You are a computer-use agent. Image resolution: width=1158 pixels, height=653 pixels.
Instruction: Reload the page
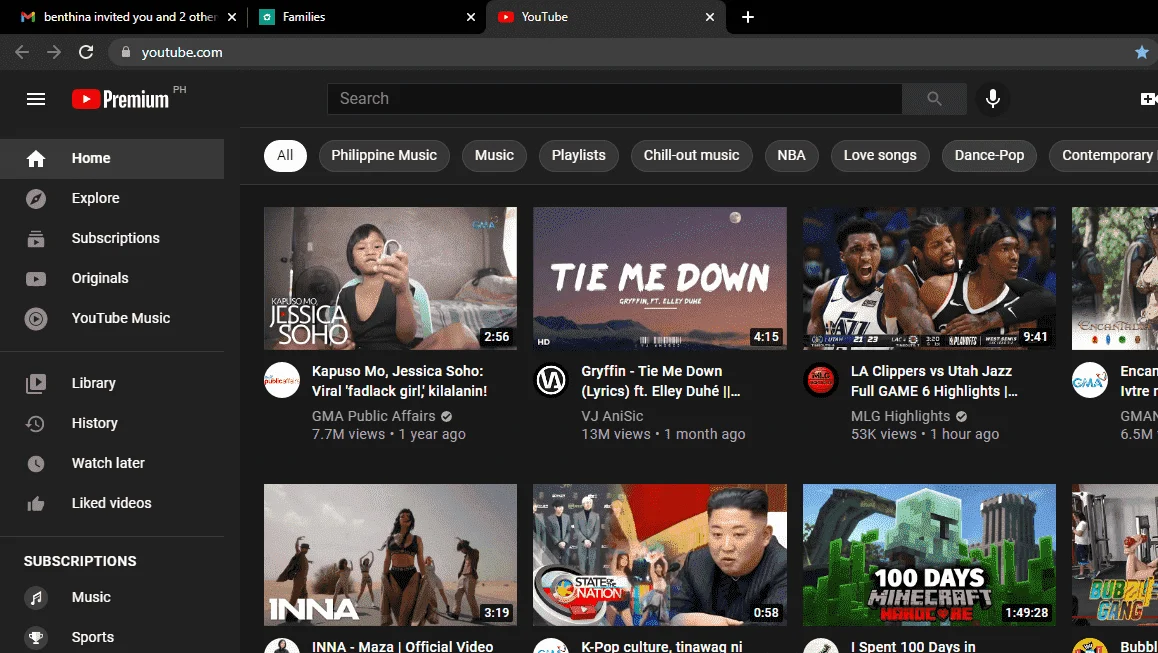pos(86,52)
